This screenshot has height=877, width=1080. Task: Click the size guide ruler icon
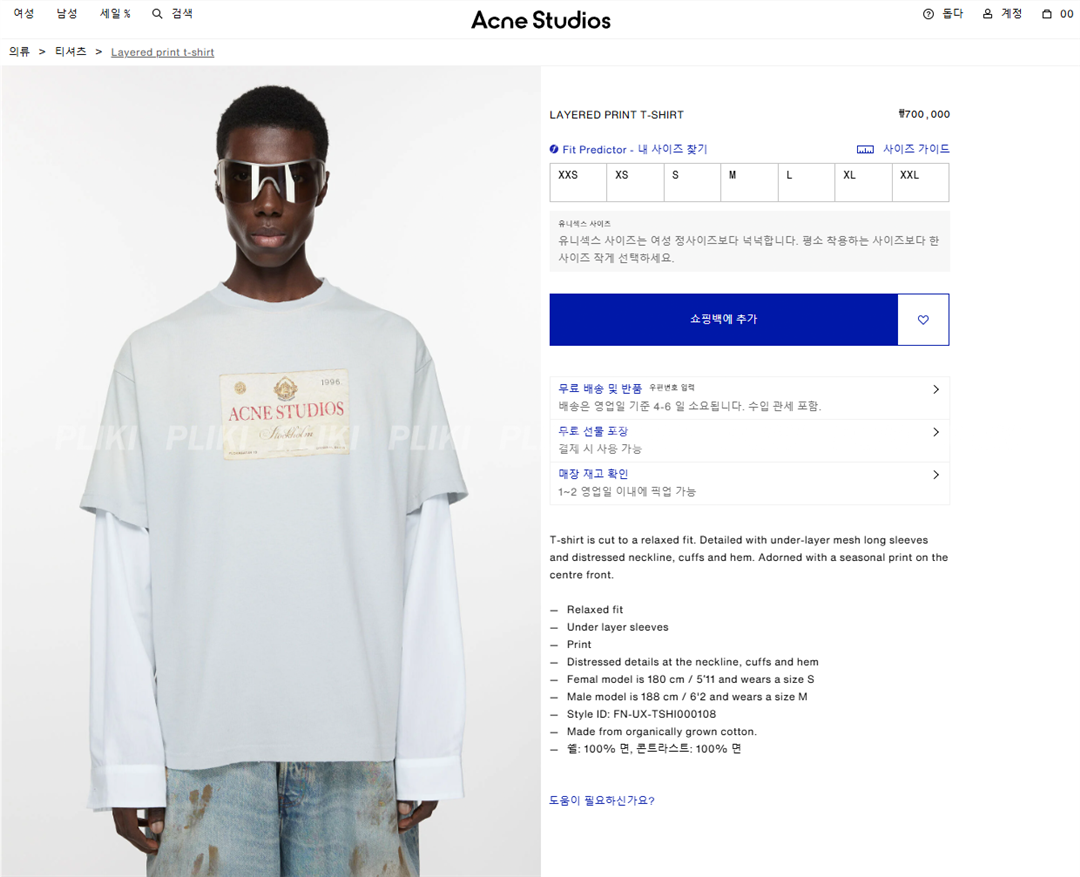(864, 149)
